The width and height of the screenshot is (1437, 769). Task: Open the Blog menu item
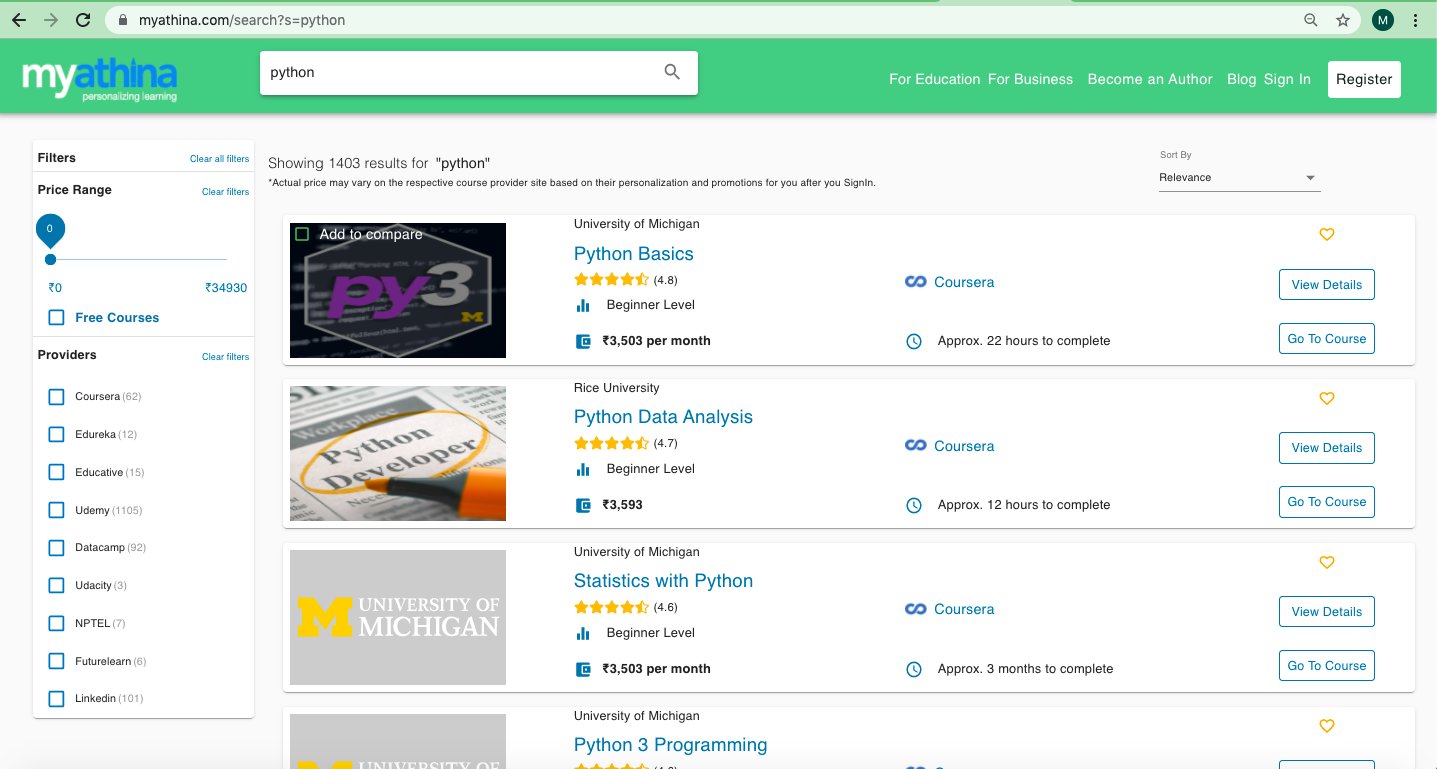pyautogui.click(x=1241, y=79)
